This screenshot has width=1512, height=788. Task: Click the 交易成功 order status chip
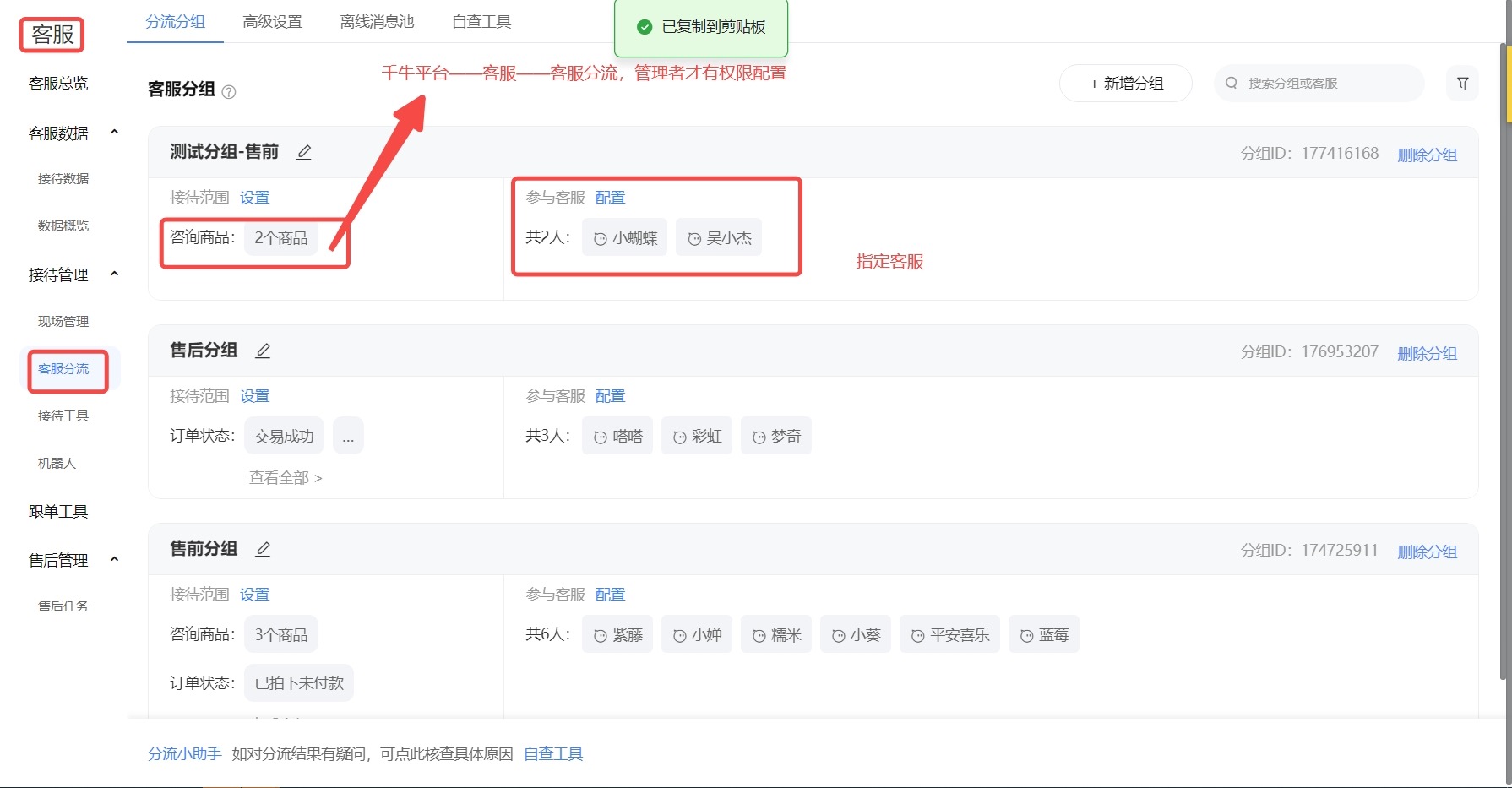click(284, 436)
